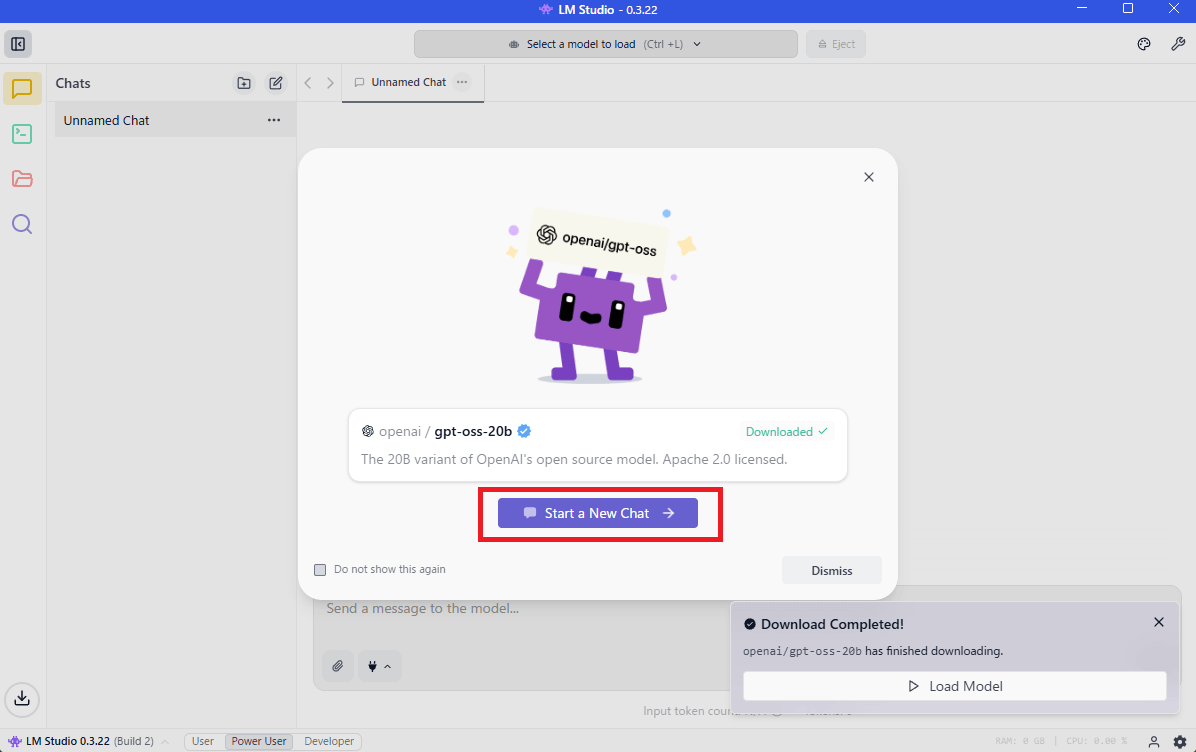Open the integrations plug menu
1196x752 pixels.
tap(379, 666)
